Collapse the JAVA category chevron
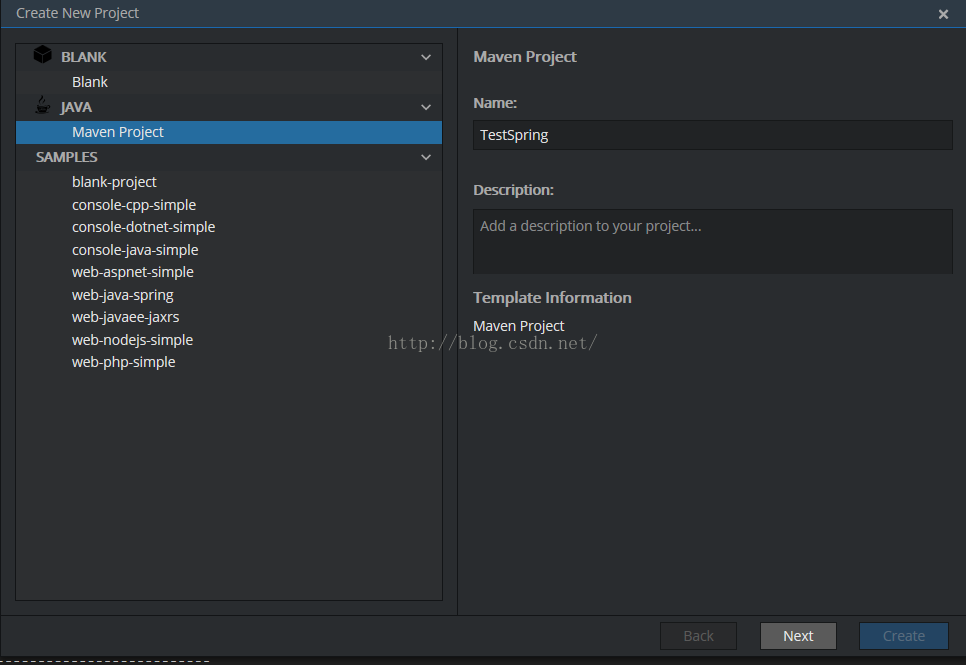This screenshot has height=665, width=966. coord(426,107)
